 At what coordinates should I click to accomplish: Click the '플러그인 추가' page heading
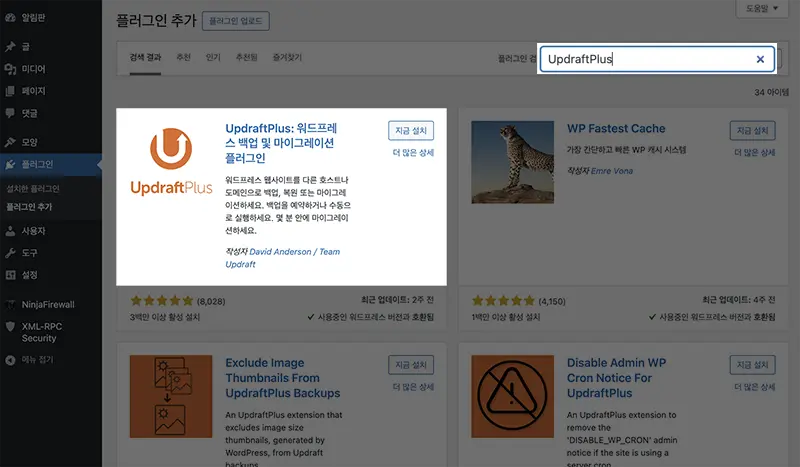156,20
